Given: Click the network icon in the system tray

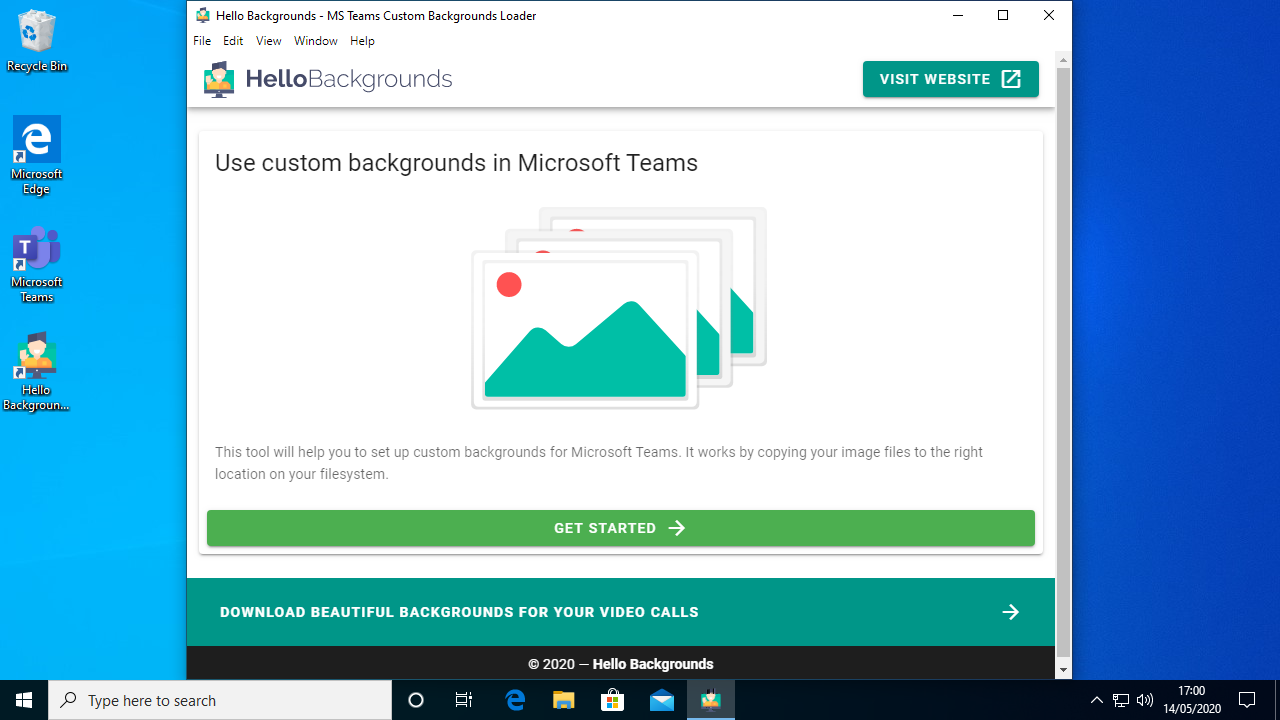Looking at the screenshot, I should tap(1121, 700).
